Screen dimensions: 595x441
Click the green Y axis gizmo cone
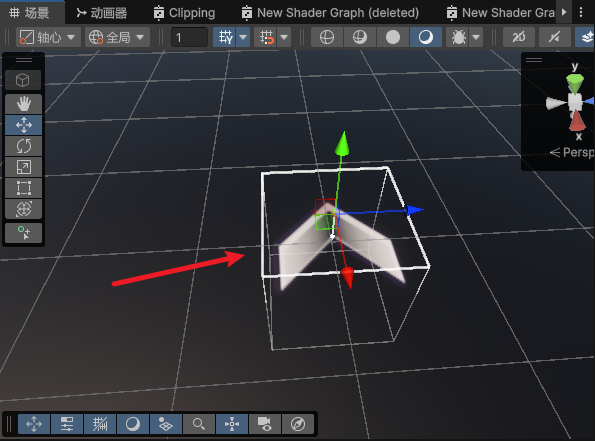point(575,83)
